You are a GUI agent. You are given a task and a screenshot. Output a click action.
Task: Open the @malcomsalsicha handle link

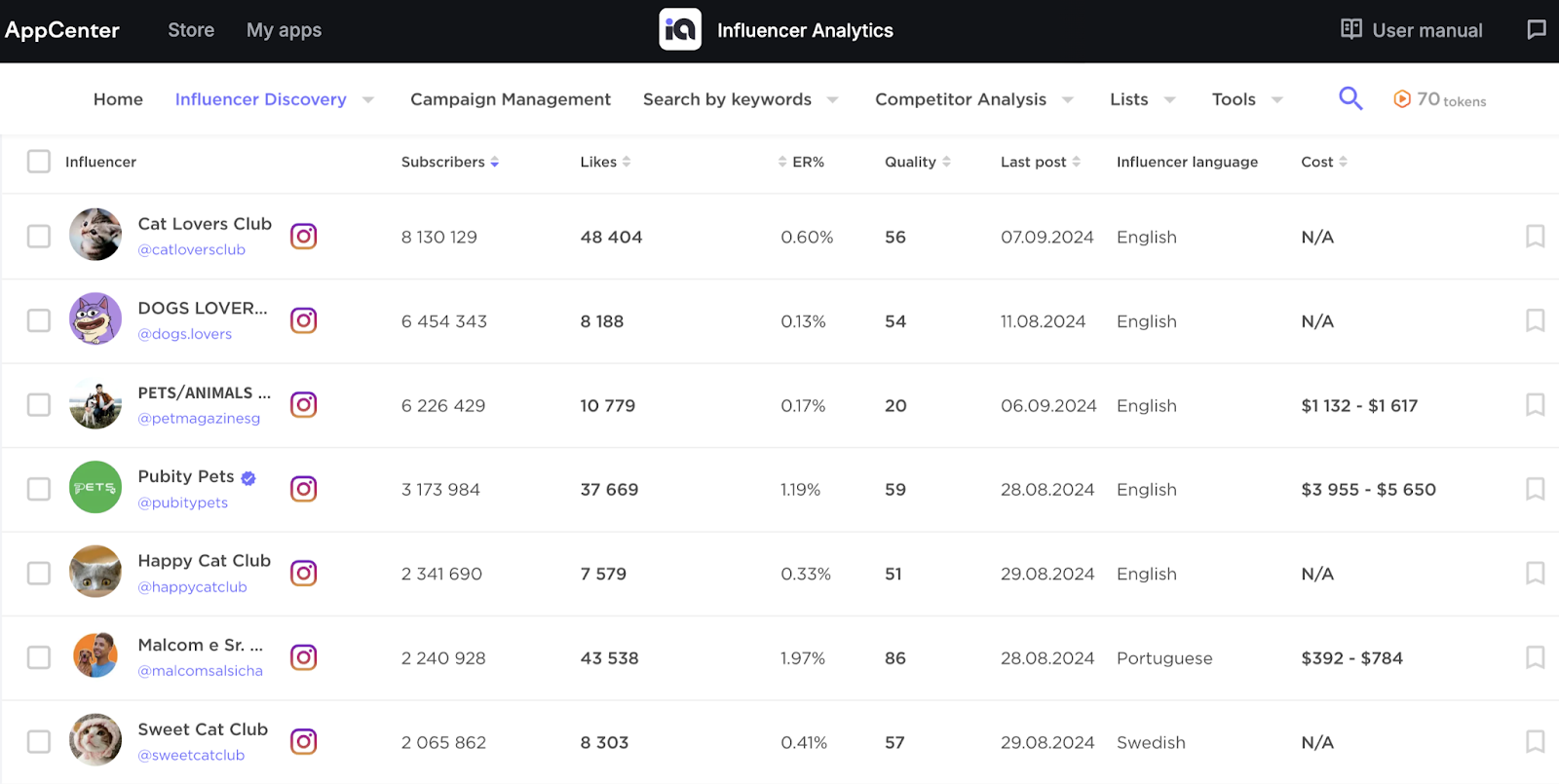(x=201, y=671)
